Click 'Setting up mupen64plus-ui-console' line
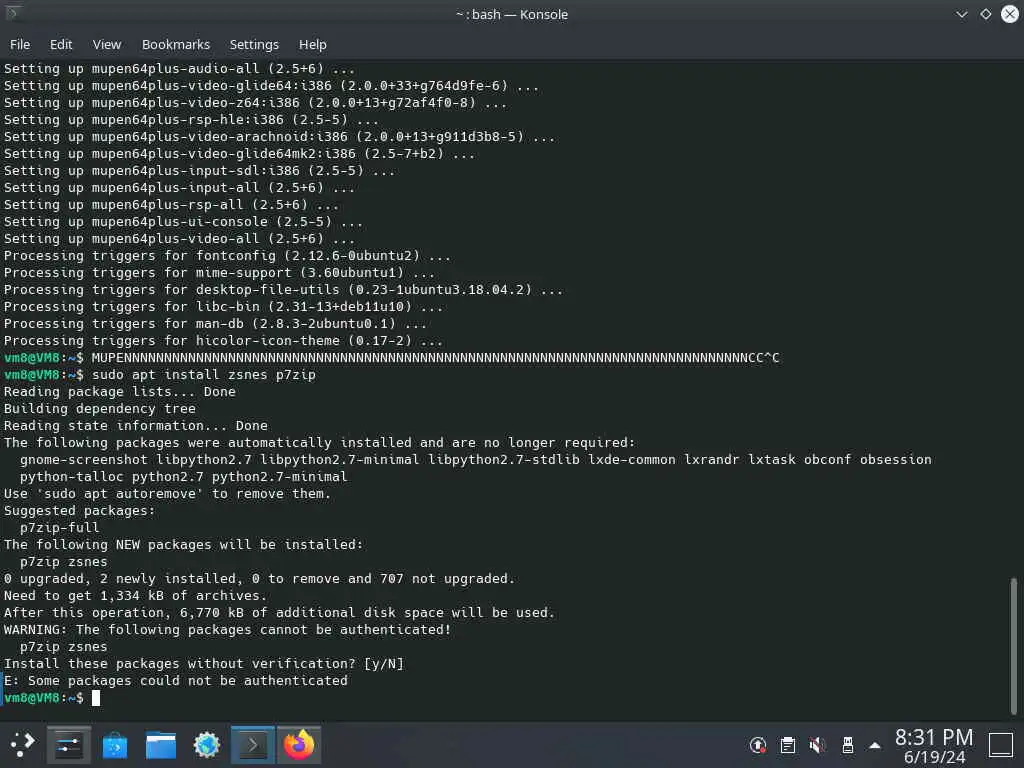 coord(184,221)
